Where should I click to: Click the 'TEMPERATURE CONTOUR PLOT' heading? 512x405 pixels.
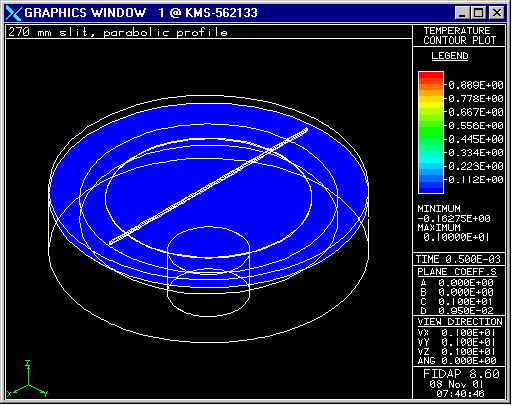coord(459,35)
